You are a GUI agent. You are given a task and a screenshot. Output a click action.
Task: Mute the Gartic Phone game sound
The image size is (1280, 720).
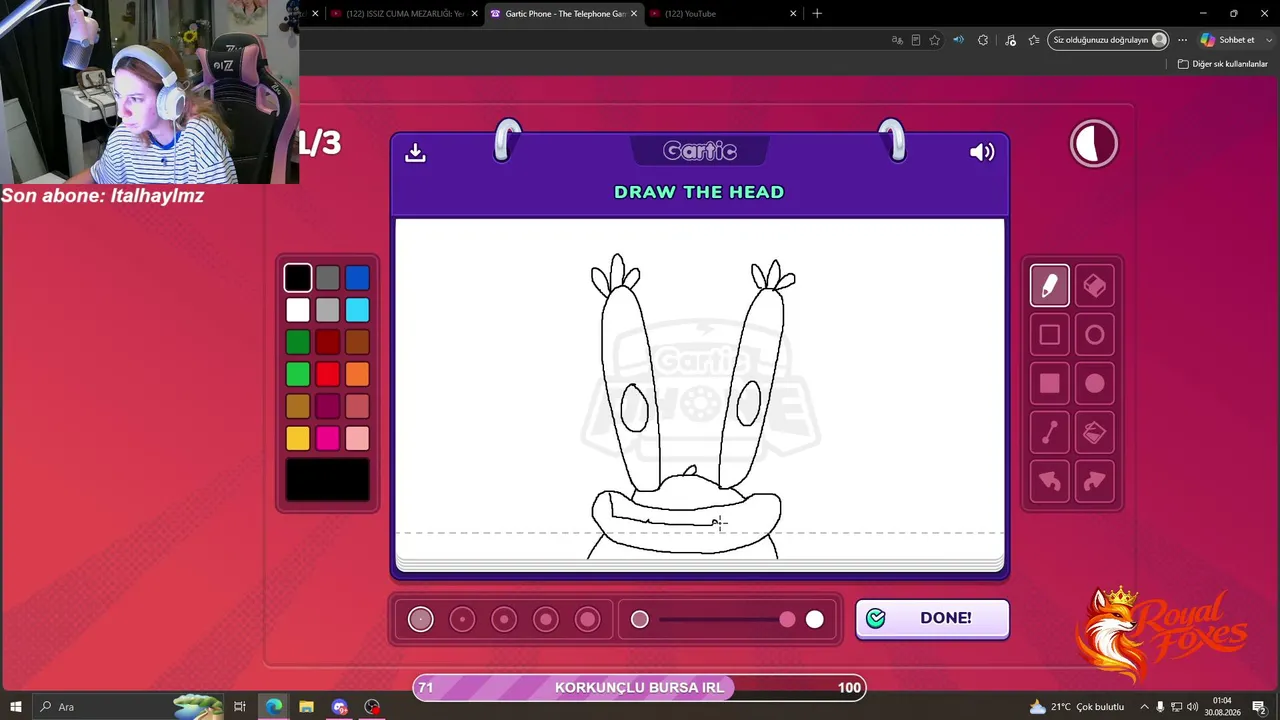click(982, 152)
